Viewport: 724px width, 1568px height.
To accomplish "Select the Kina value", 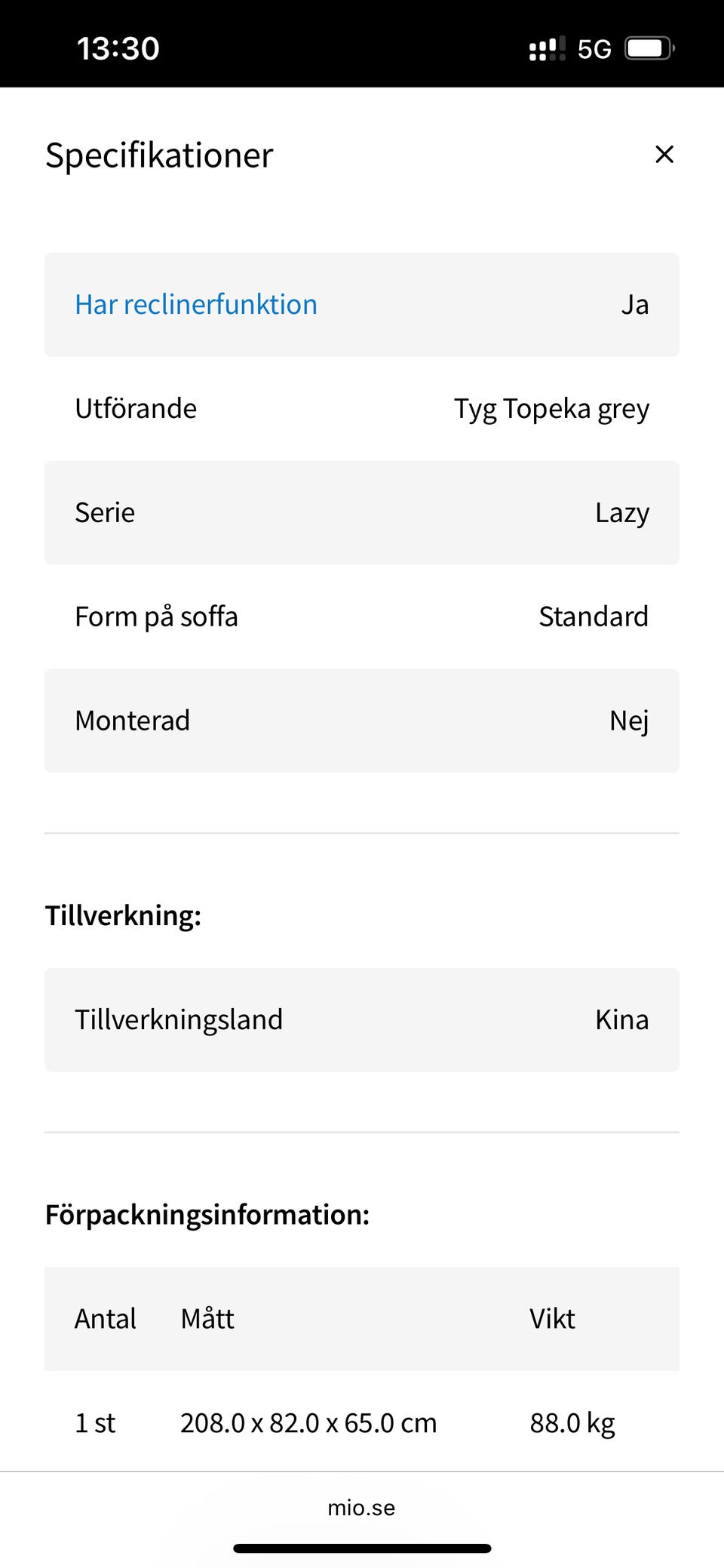I will [621, 1020].
